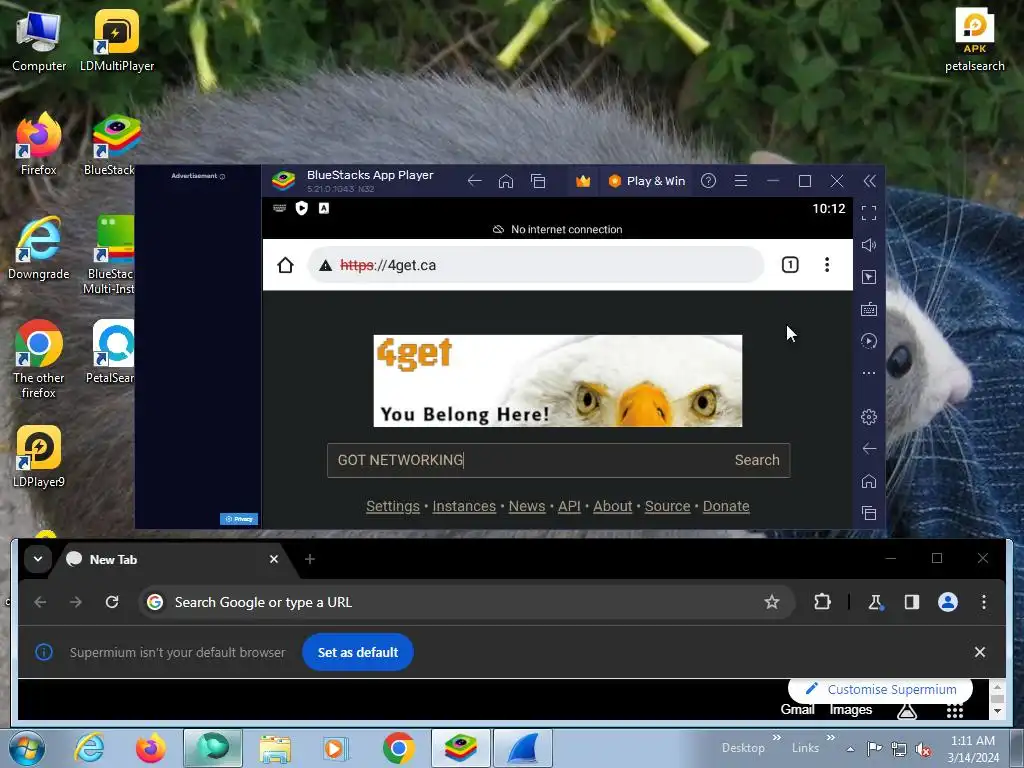This screenshot has height=768, width=1024.
Task: Open the 4get Settings link
Action: pyautogui.click(x=392, y=506)
